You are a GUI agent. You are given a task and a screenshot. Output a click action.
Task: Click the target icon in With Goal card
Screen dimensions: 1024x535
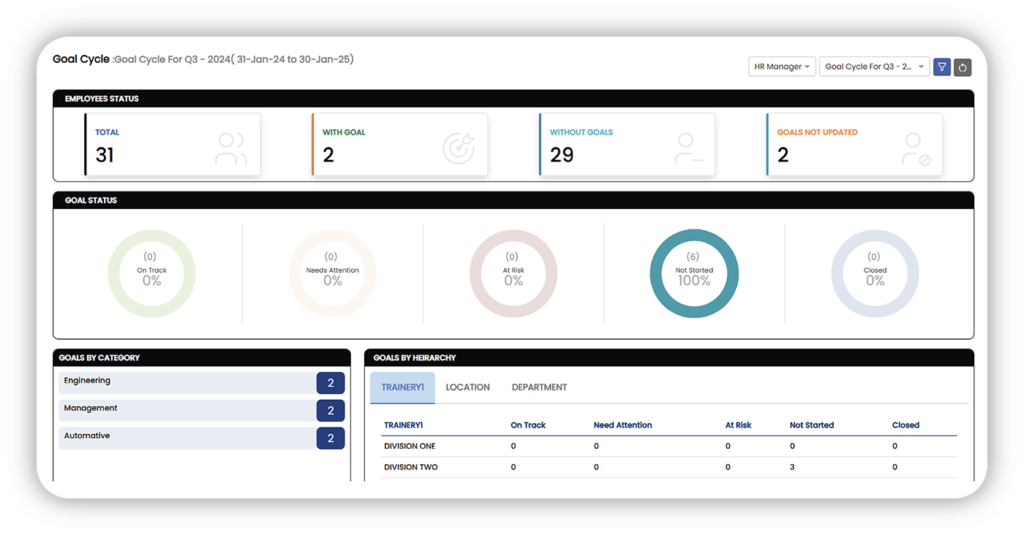[459, 148]
